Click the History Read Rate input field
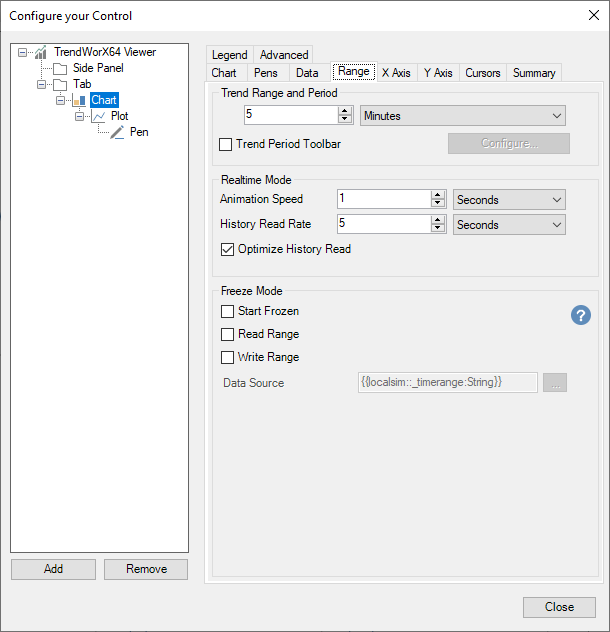 (383, 225)
